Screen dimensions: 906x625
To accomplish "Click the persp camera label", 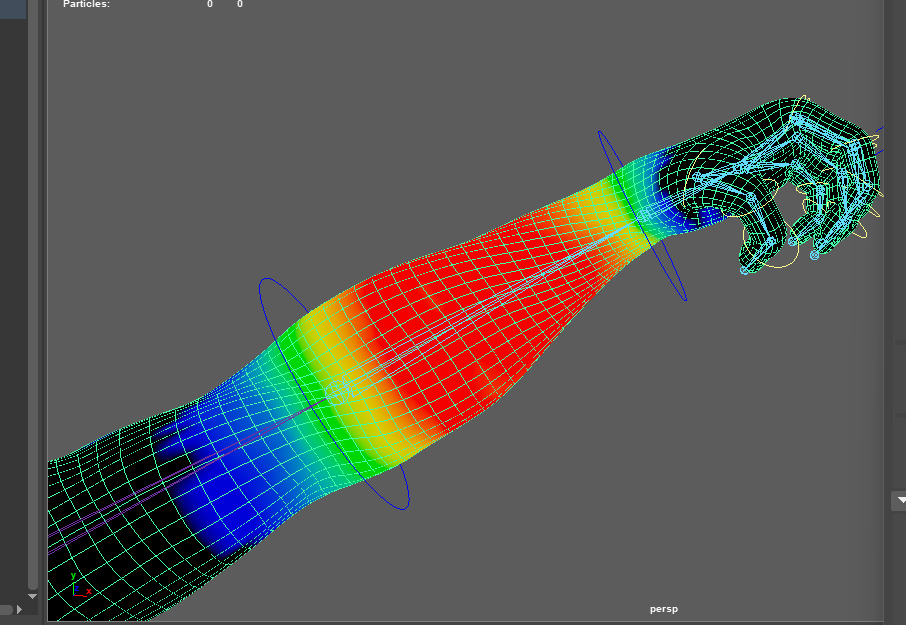I will (x=663, y=609).
